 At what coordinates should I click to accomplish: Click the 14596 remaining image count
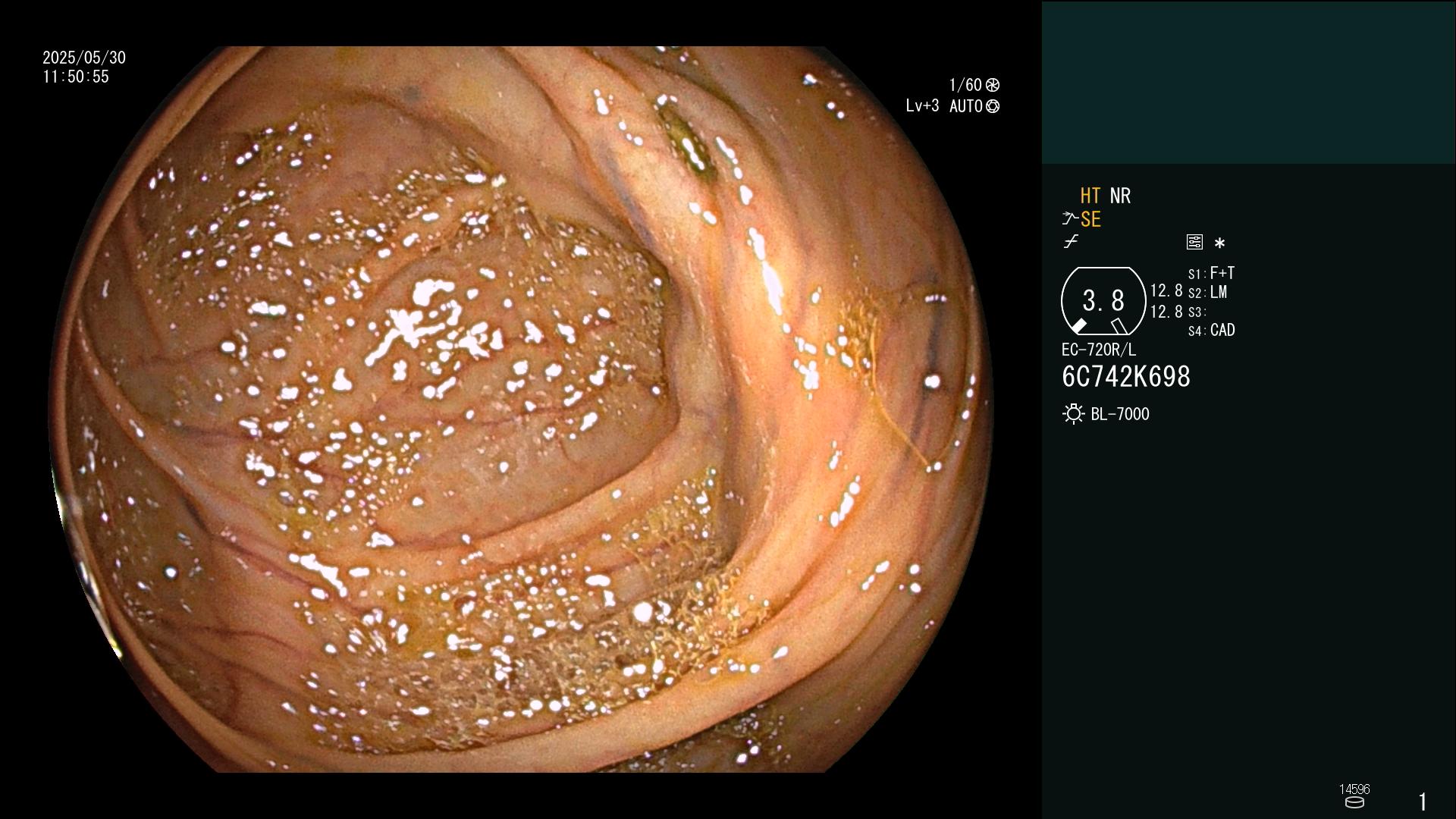coord(1354,789)
